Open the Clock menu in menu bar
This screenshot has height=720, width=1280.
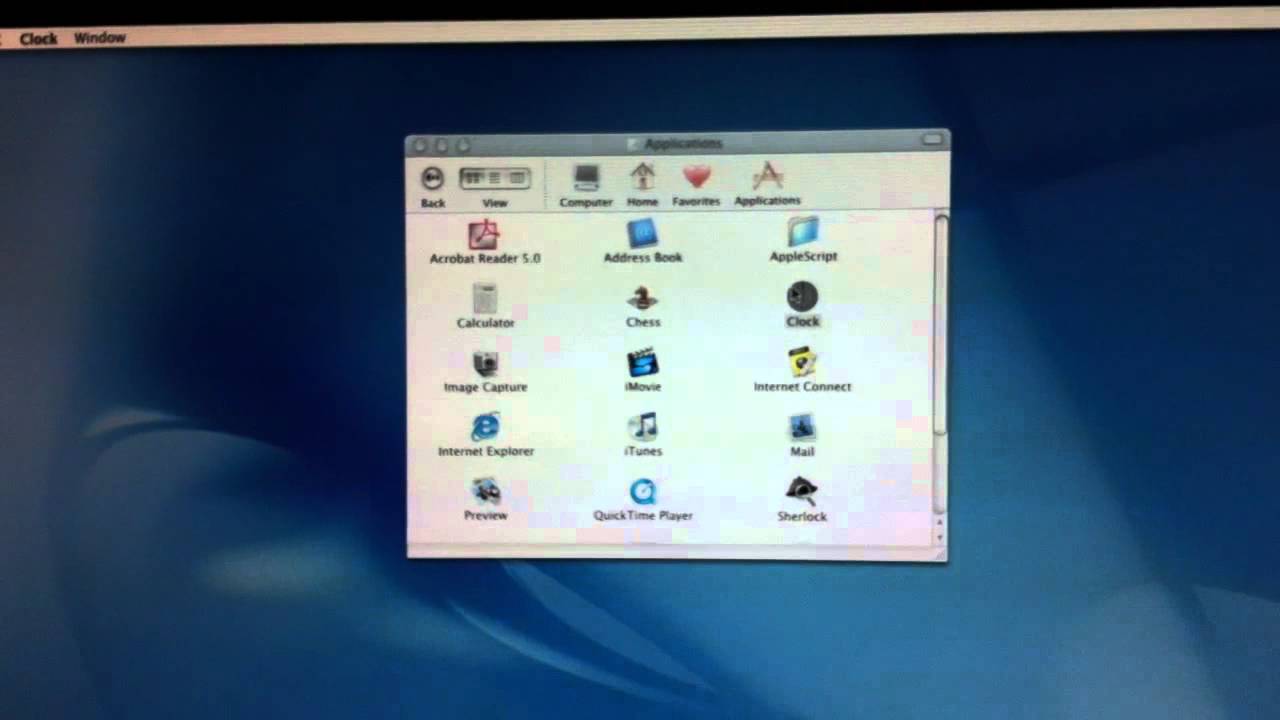pyautogui.click(x=39, y=38)
